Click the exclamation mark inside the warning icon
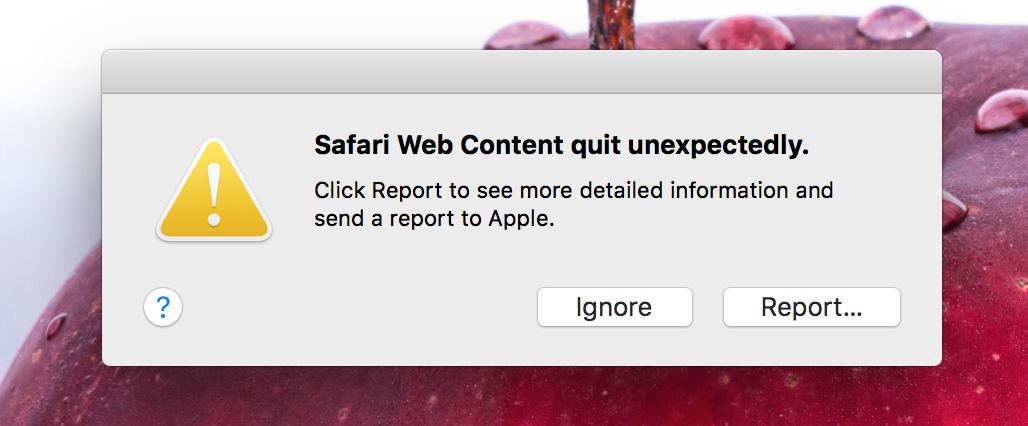The image size is (1028, 426). pos(213,192)
